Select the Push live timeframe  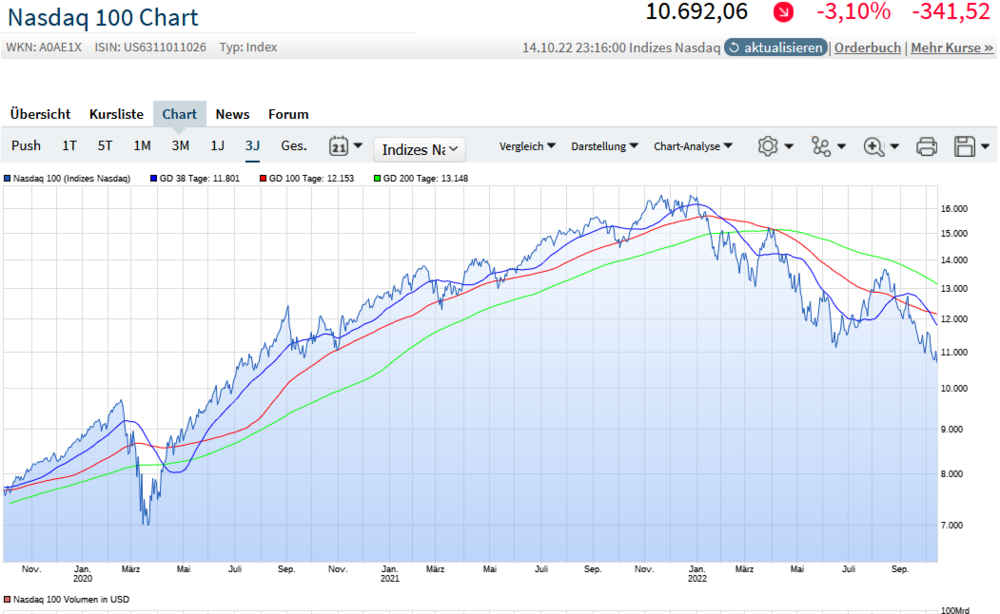click(x=26, y=145)
